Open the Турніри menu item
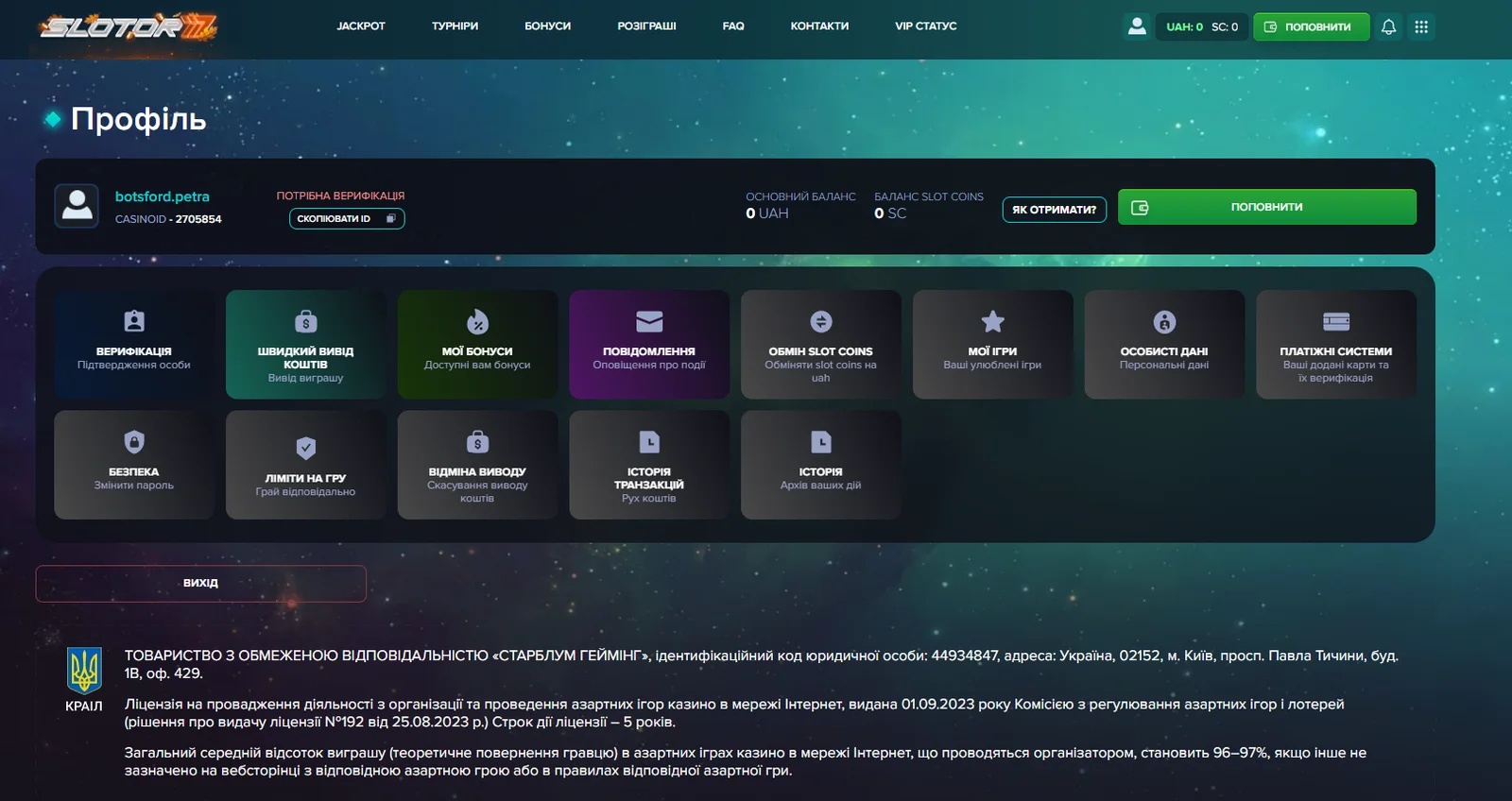Viewport: 1512px width, 801px height. click(x=455, y=26)
